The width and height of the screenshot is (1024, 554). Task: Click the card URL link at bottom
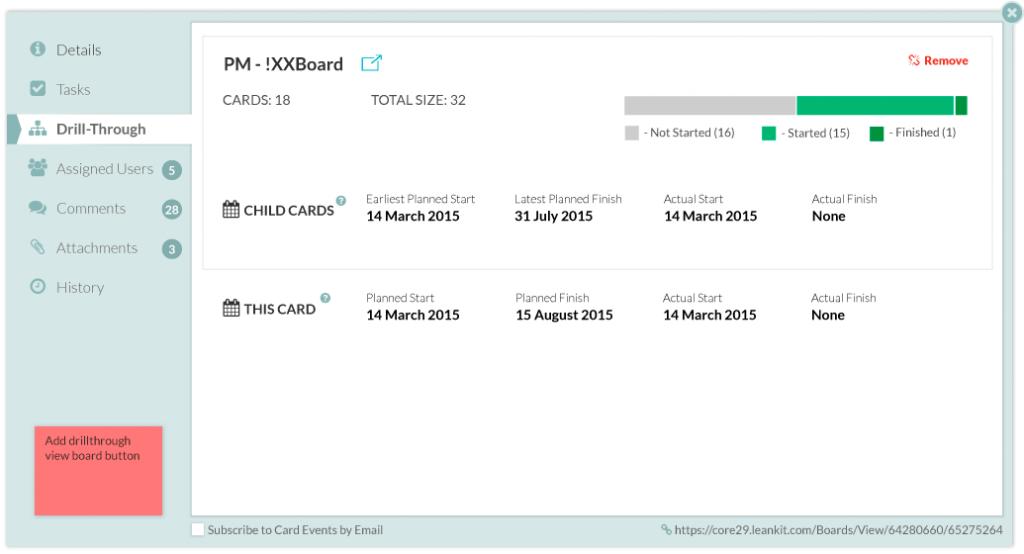[838, 530]
